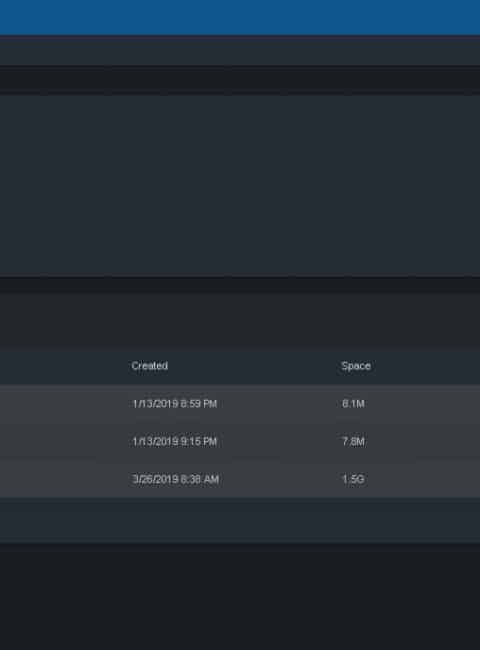Click the blue title bar at the top
This screenshot has width=480, height=650.
tap(240, 17)
